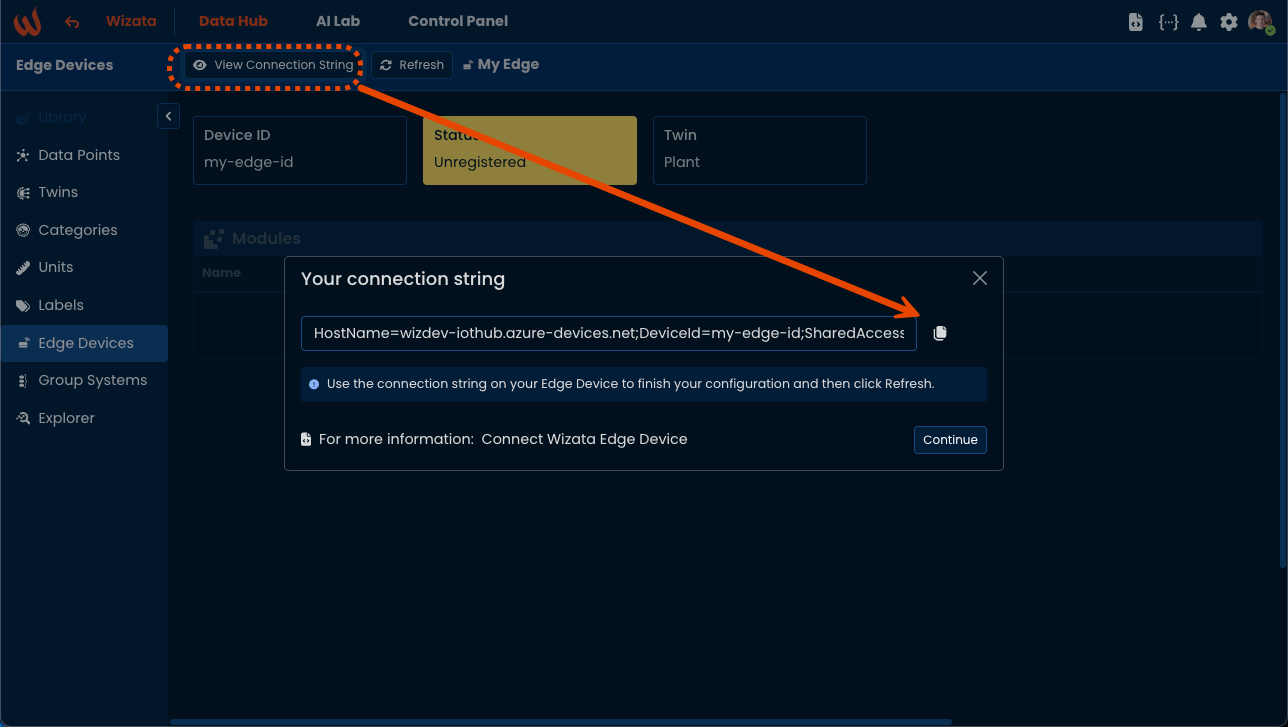Open the API braces icon
Screen dimensions: 1288x727
point(1167,22)
